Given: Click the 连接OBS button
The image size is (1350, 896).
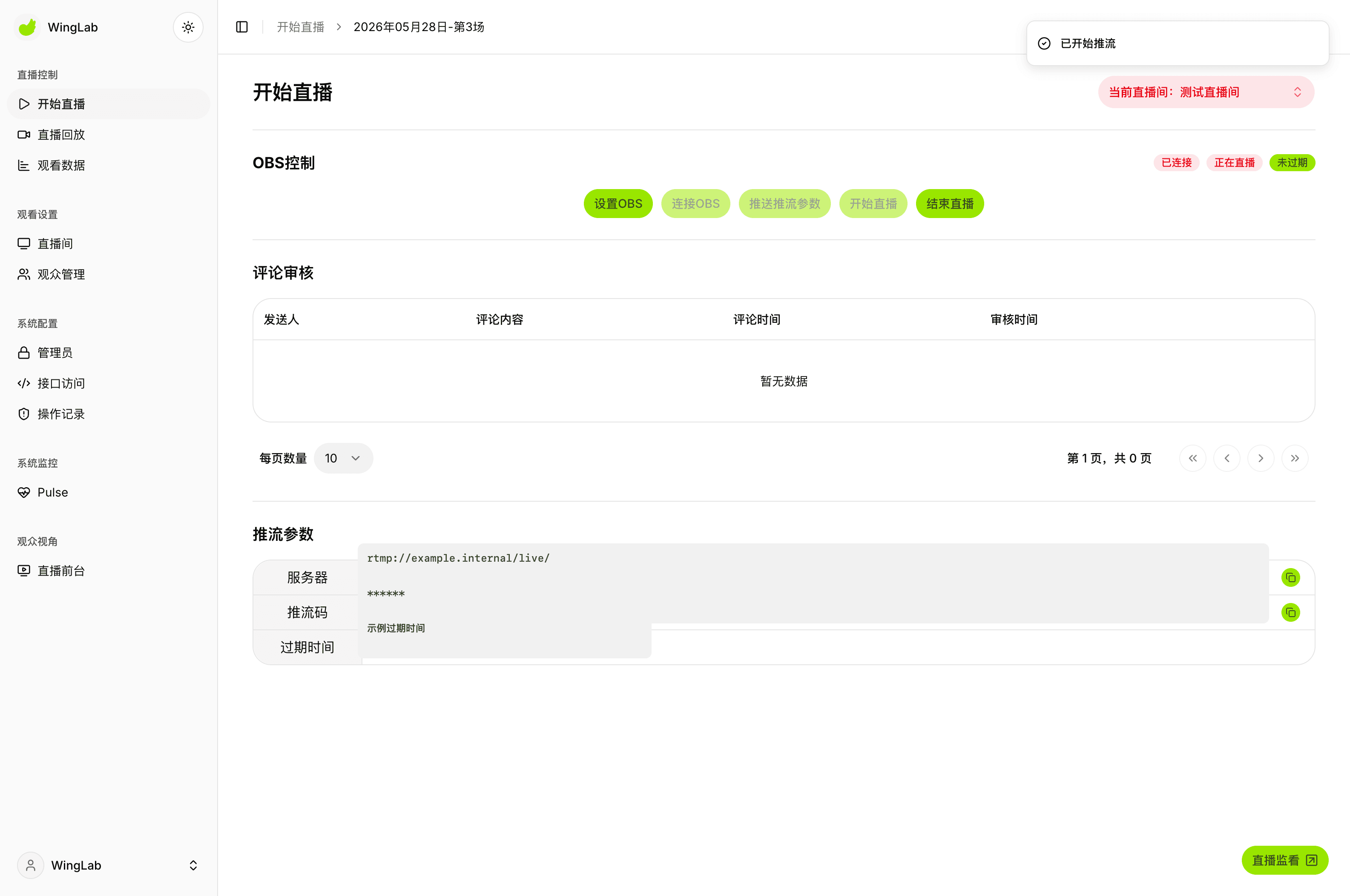Looking at the screenshot, I should click(x=695, y=204).
